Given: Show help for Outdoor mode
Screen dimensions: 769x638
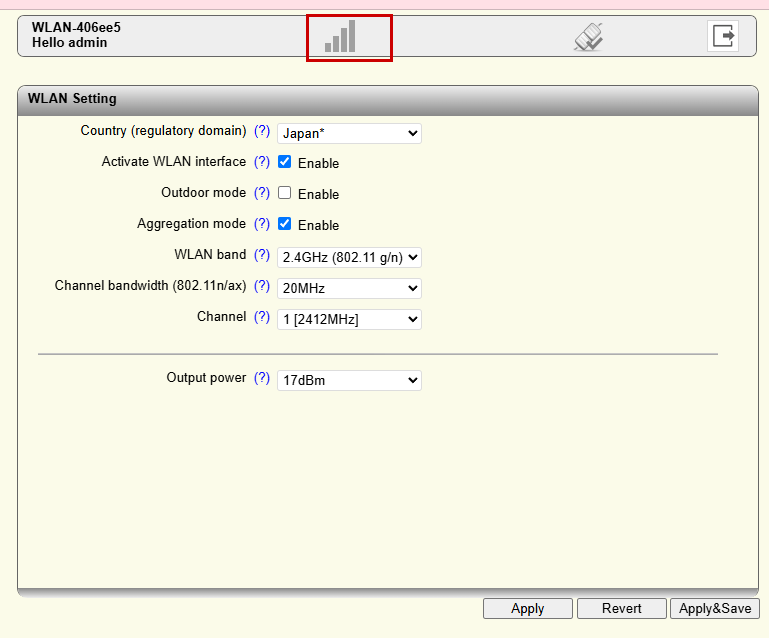Looking at the screenshot, I should [262, 193].
